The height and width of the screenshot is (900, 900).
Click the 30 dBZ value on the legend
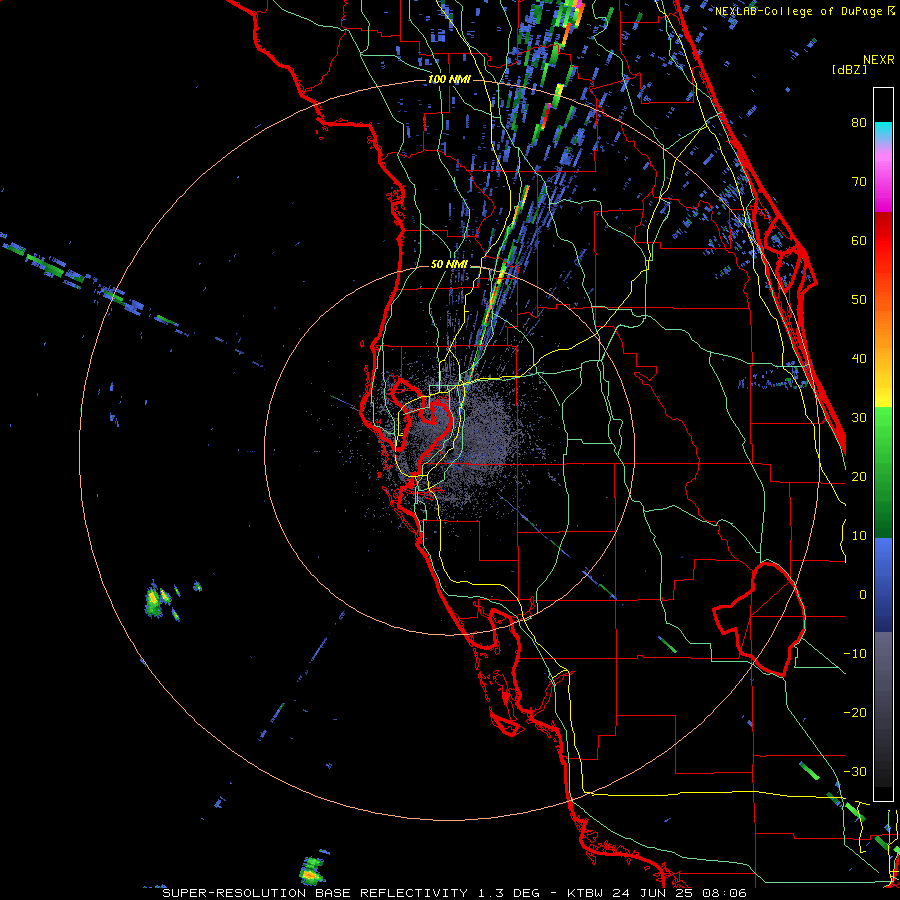point(859,418)
